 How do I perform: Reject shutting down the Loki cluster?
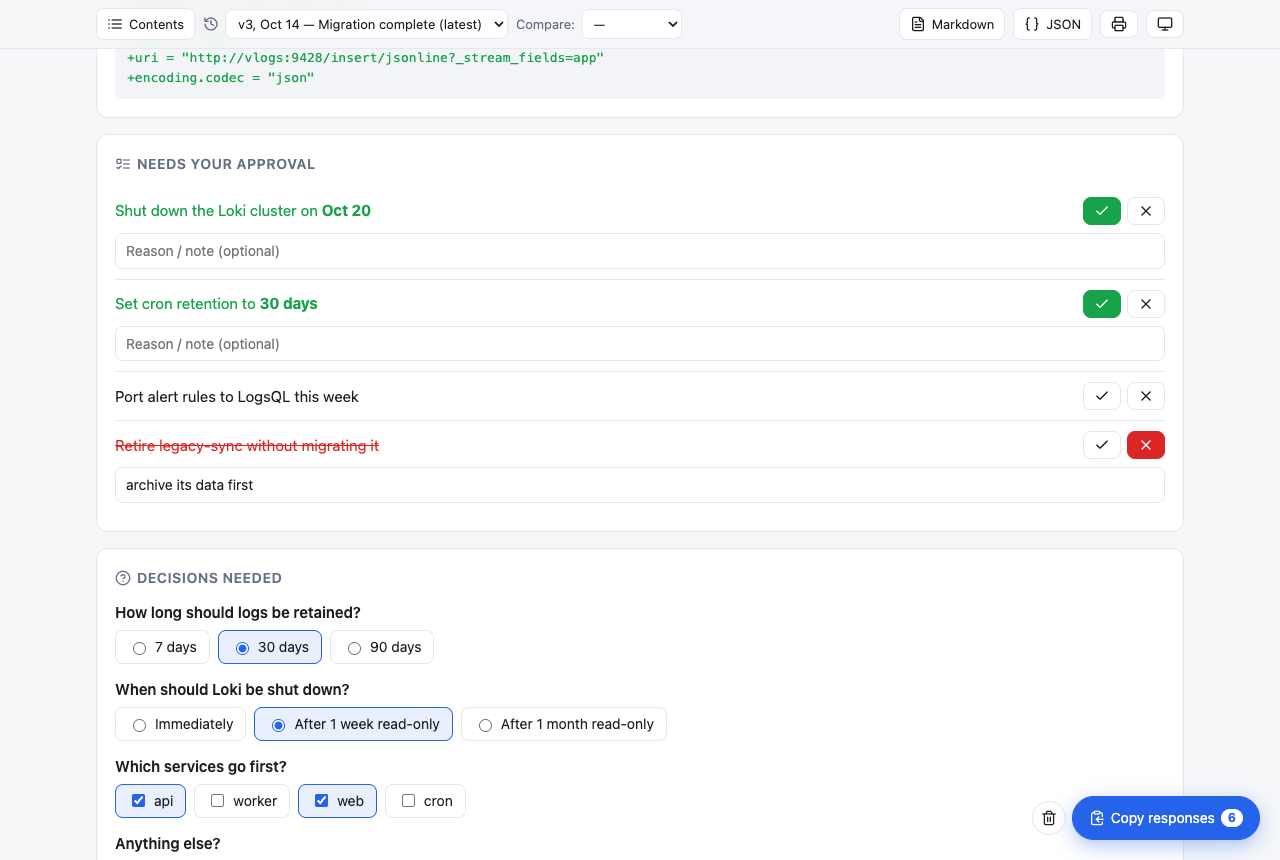1146,211
